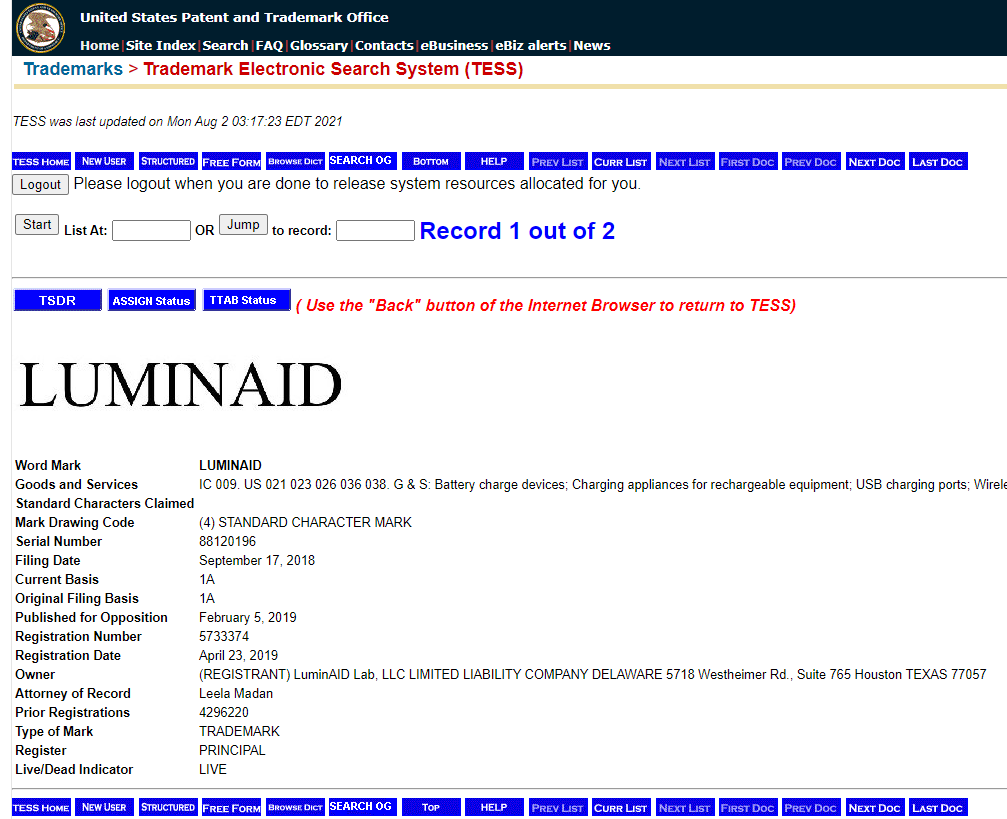Open eBiz alerts link
The width and height of the screenshot is (1007, 819).
coord(530,46)
